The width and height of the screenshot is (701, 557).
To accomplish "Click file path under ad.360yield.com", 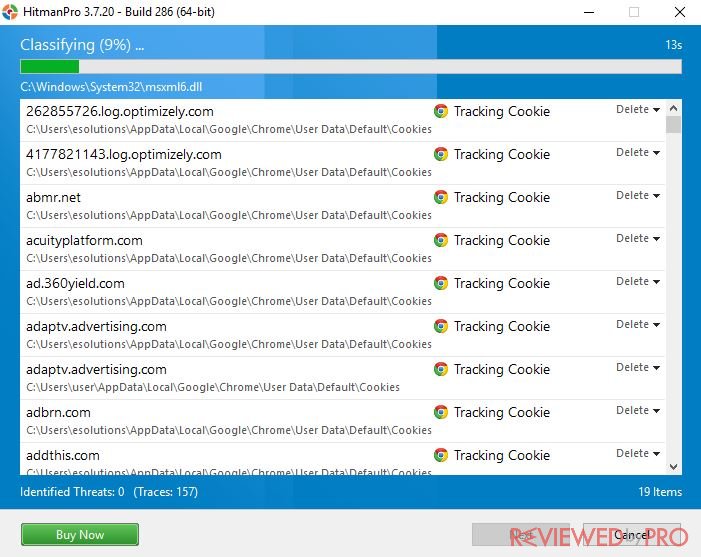I will coord(229,301).
